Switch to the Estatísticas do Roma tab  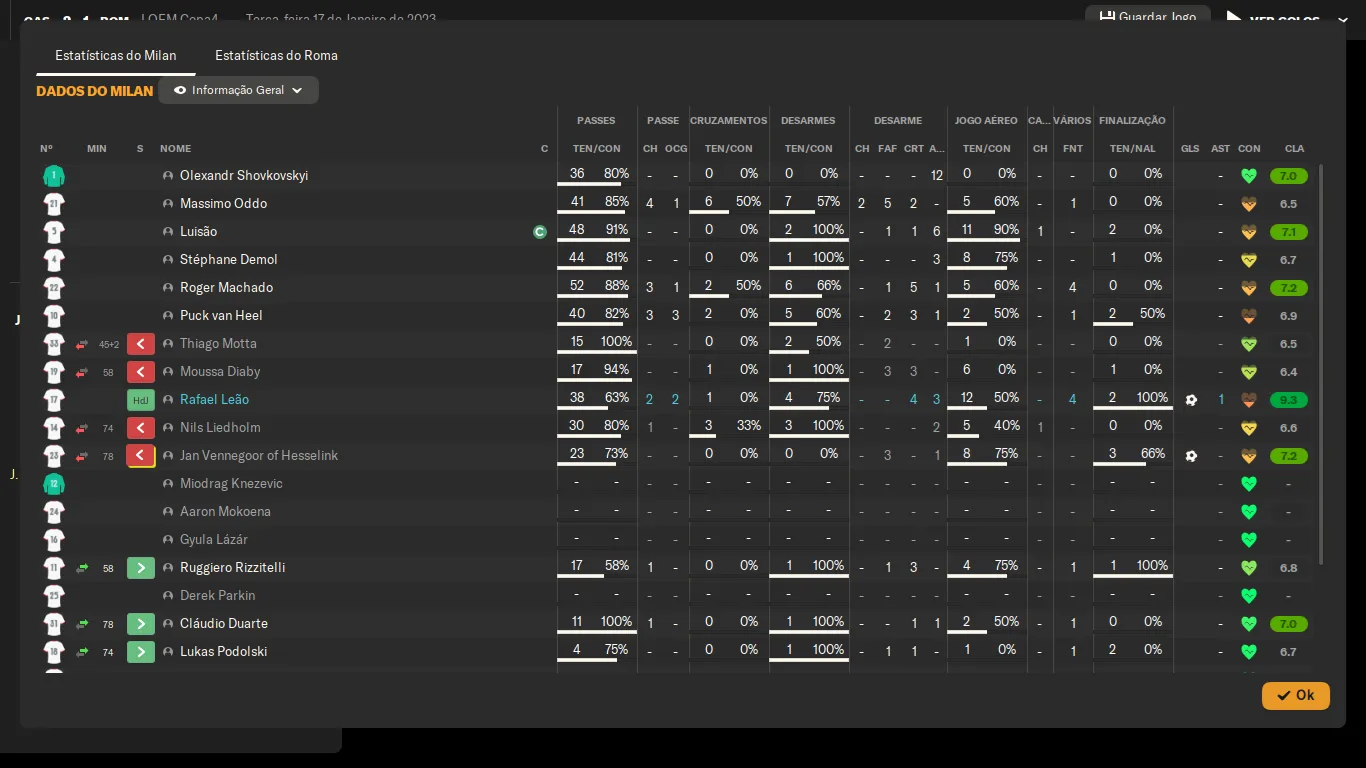pyautogui.click(x=276, y=55)
